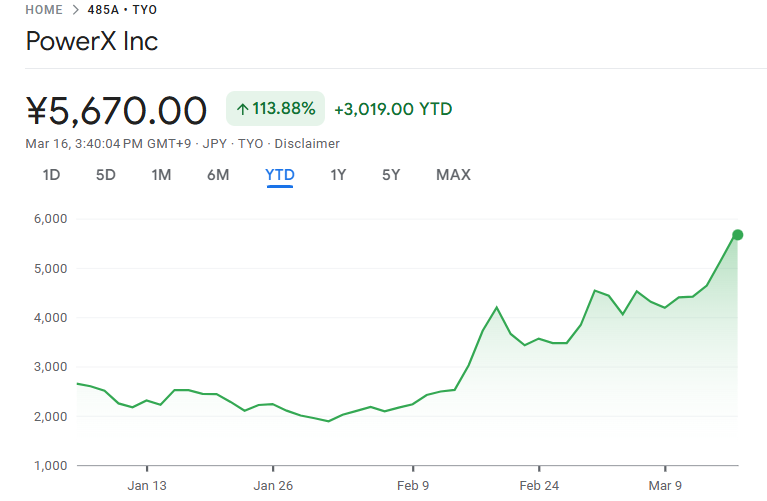767x501 pixels.
Task: Go to the HOME breadcrumb link
Action: pyautogui.click(x=44, y=10)
